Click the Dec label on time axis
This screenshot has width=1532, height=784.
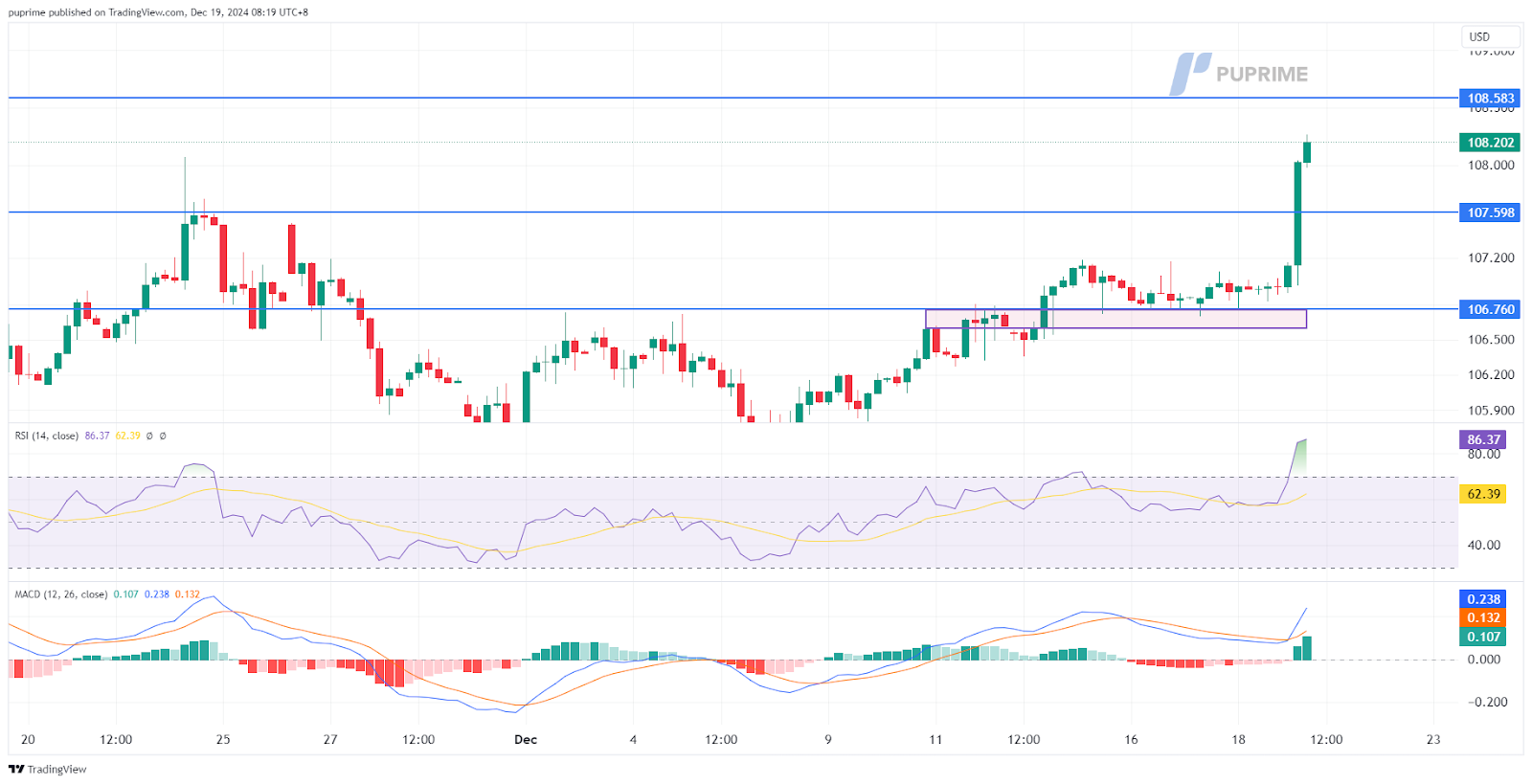[x=526, y=739]
